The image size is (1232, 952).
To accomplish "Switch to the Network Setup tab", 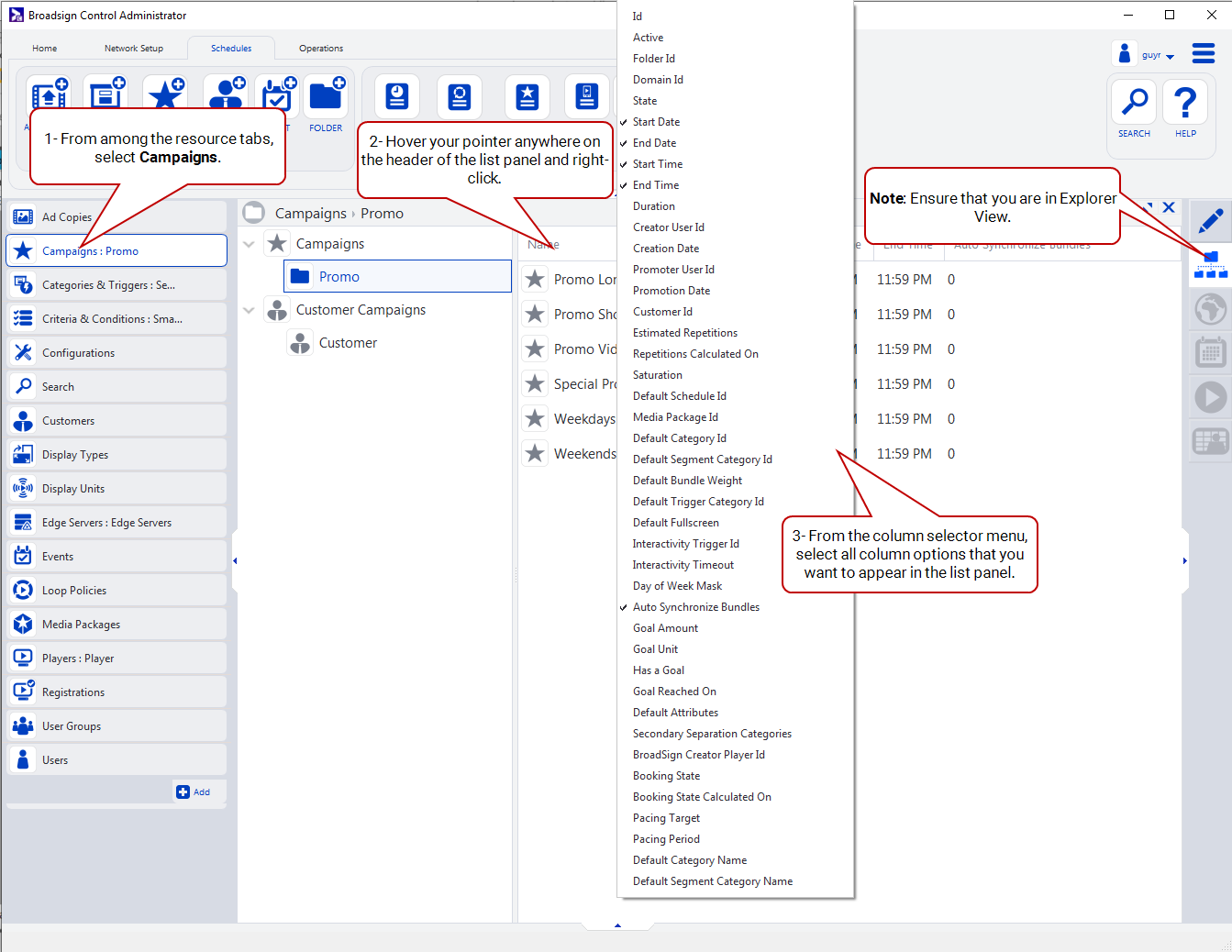I will 134,49.
